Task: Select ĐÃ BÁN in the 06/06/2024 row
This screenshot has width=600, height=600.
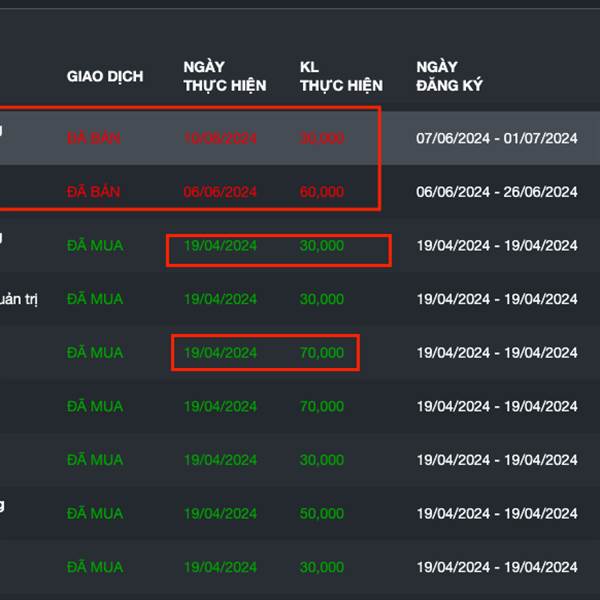Action: (x=94, y=192)
